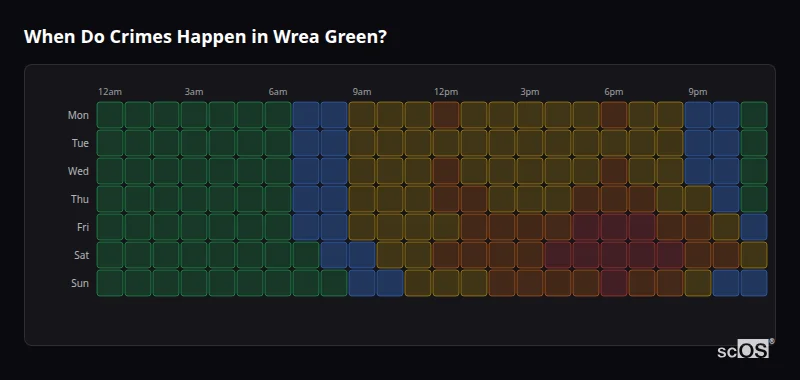Select the Saturday 6pm red cell
This screenshot has height=380, width=800.
pyautogui.click(x=614, y=255)
